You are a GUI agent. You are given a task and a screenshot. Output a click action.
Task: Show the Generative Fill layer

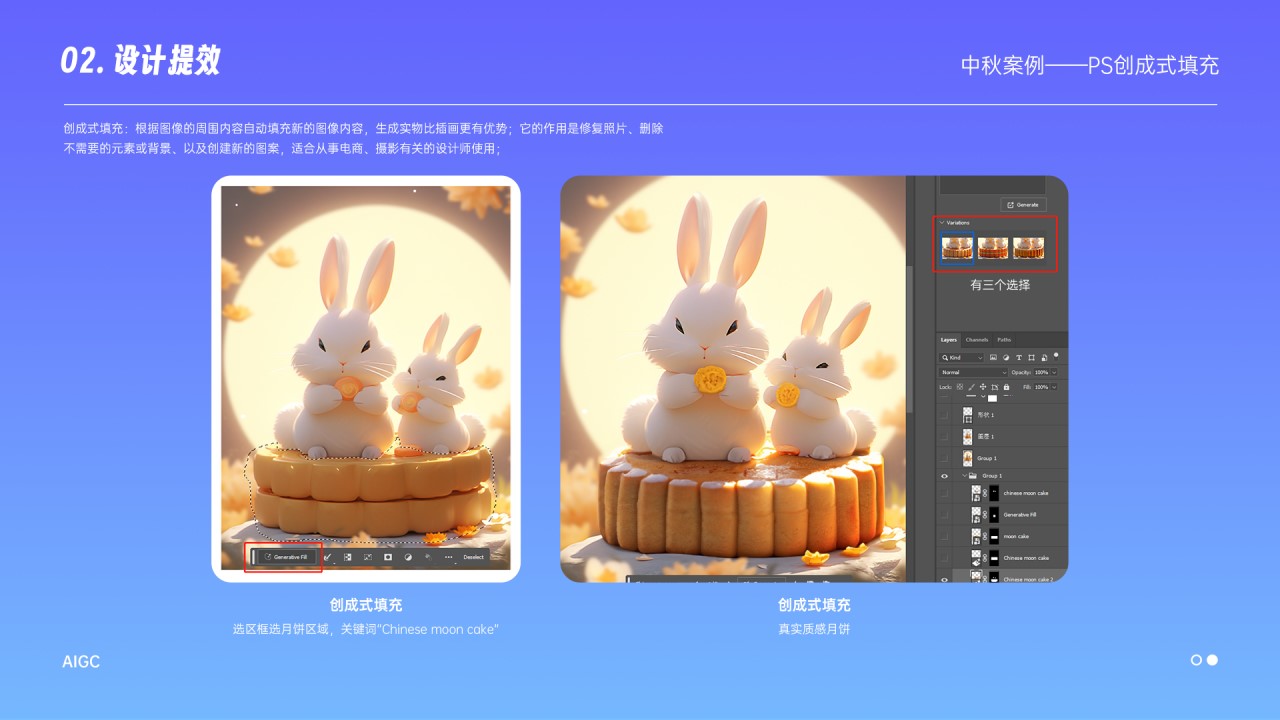pyautogui.click(x=942, y=513)
